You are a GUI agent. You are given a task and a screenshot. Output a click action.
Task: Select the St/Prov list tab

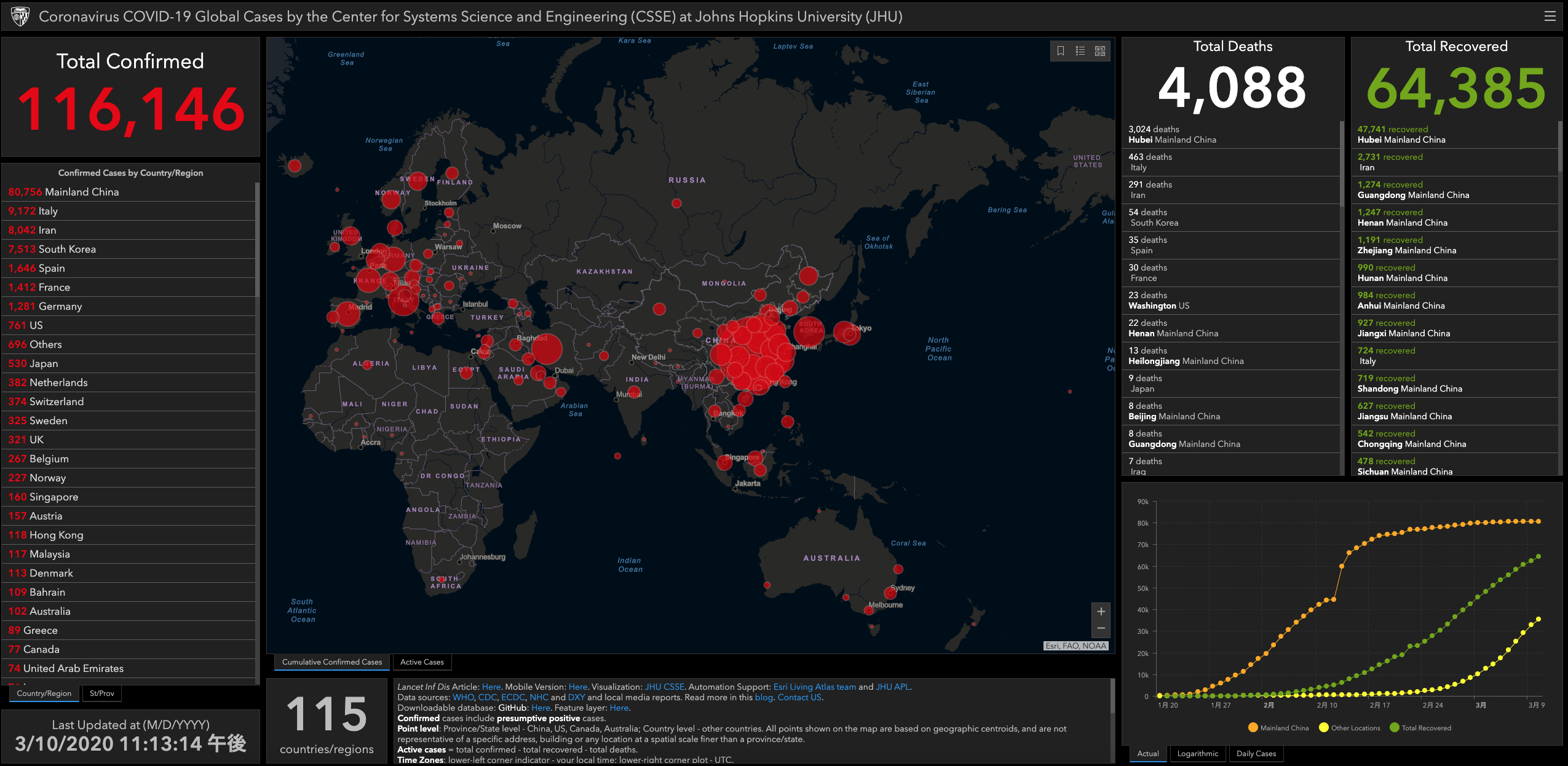coord(102,693)
